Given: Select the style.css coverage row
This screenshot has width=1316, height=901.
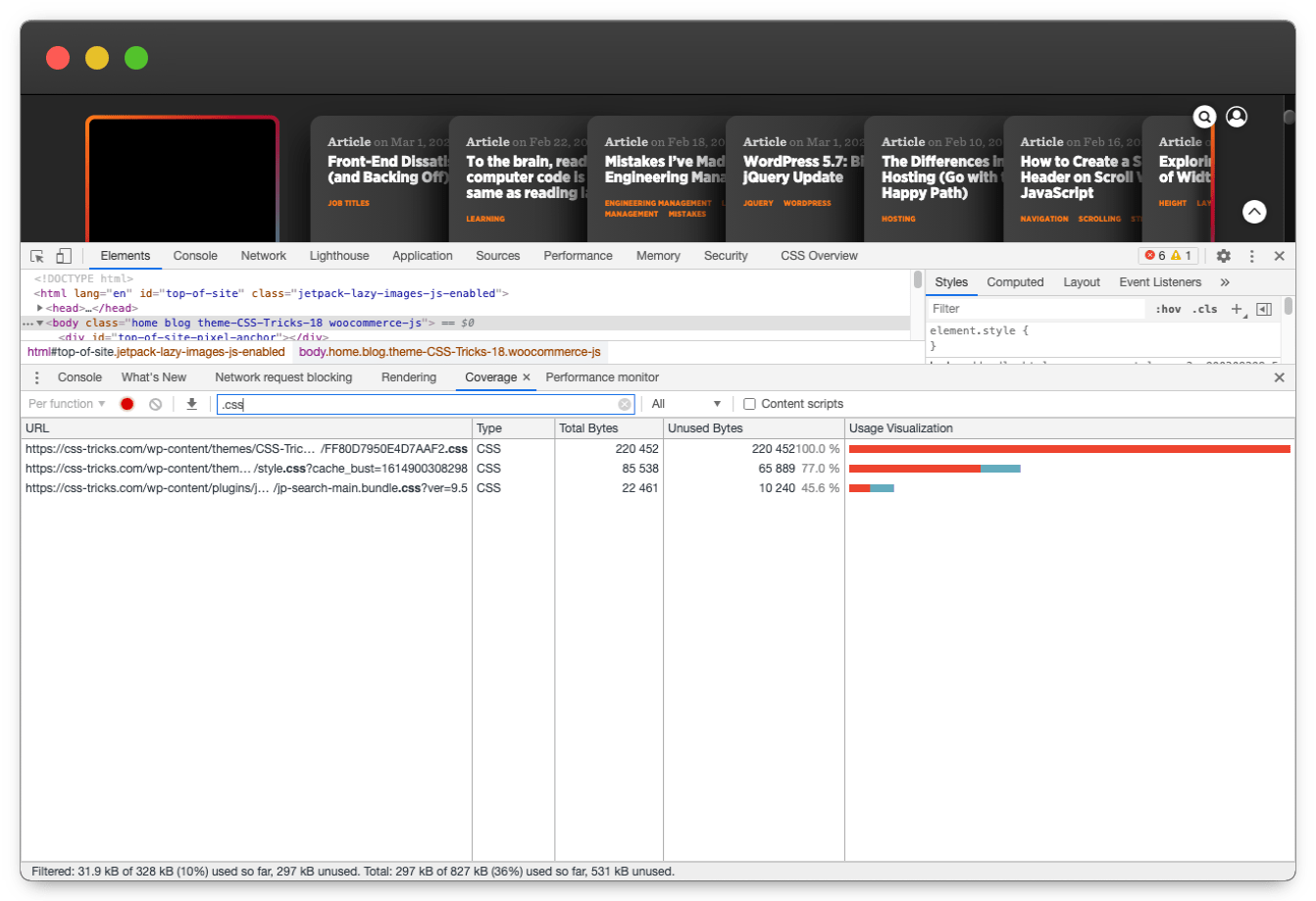Looking at the screenshot, I should pyautogui.click(x=246, y=469).
